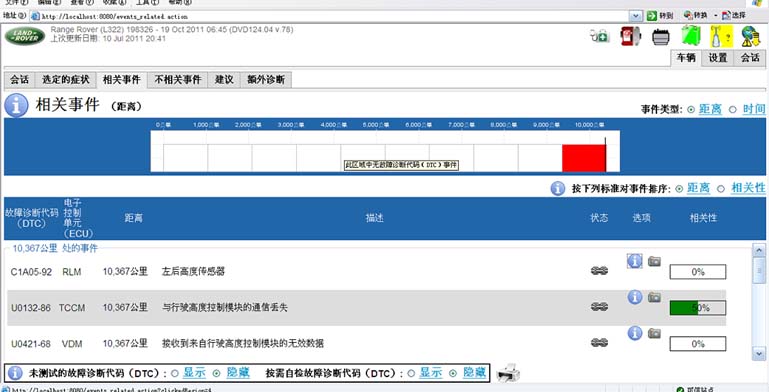The width and height of the screenshot is (769, 392).
Task: Open the 建议 tab
Action: coord(224,80)
